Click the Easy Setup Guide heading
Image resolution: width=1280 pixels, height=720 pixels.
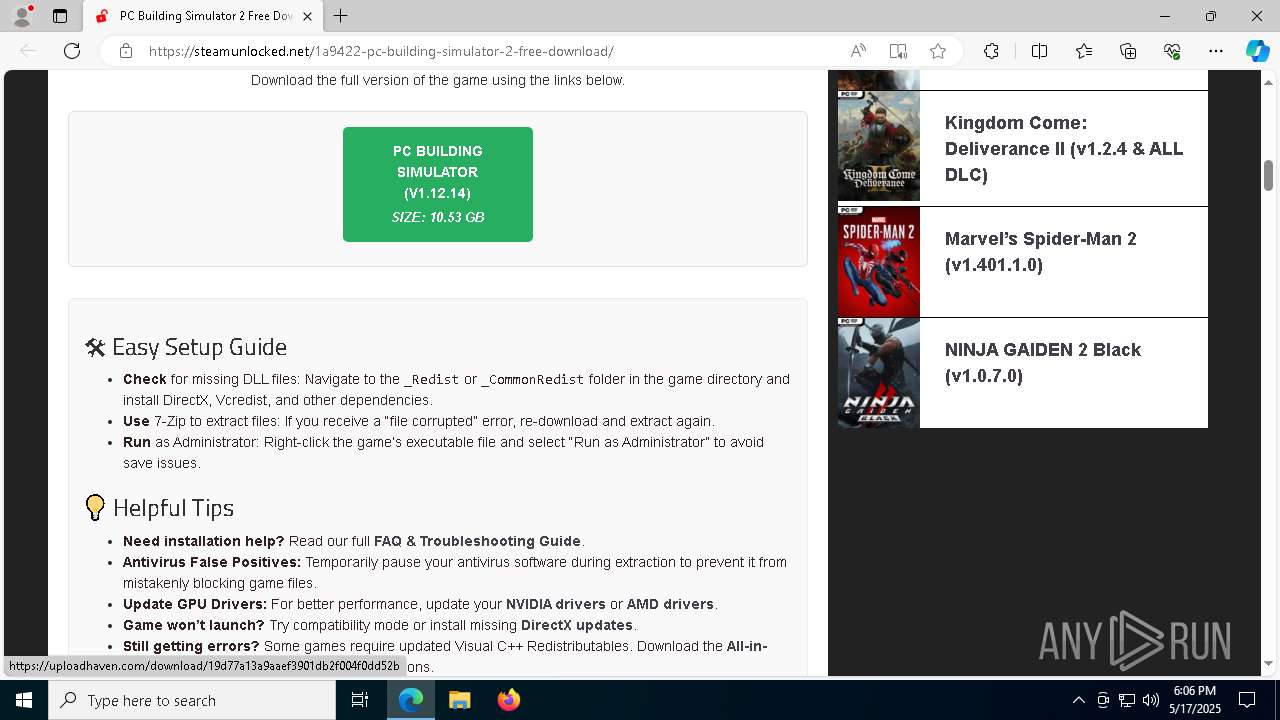[x=186, y=347]
